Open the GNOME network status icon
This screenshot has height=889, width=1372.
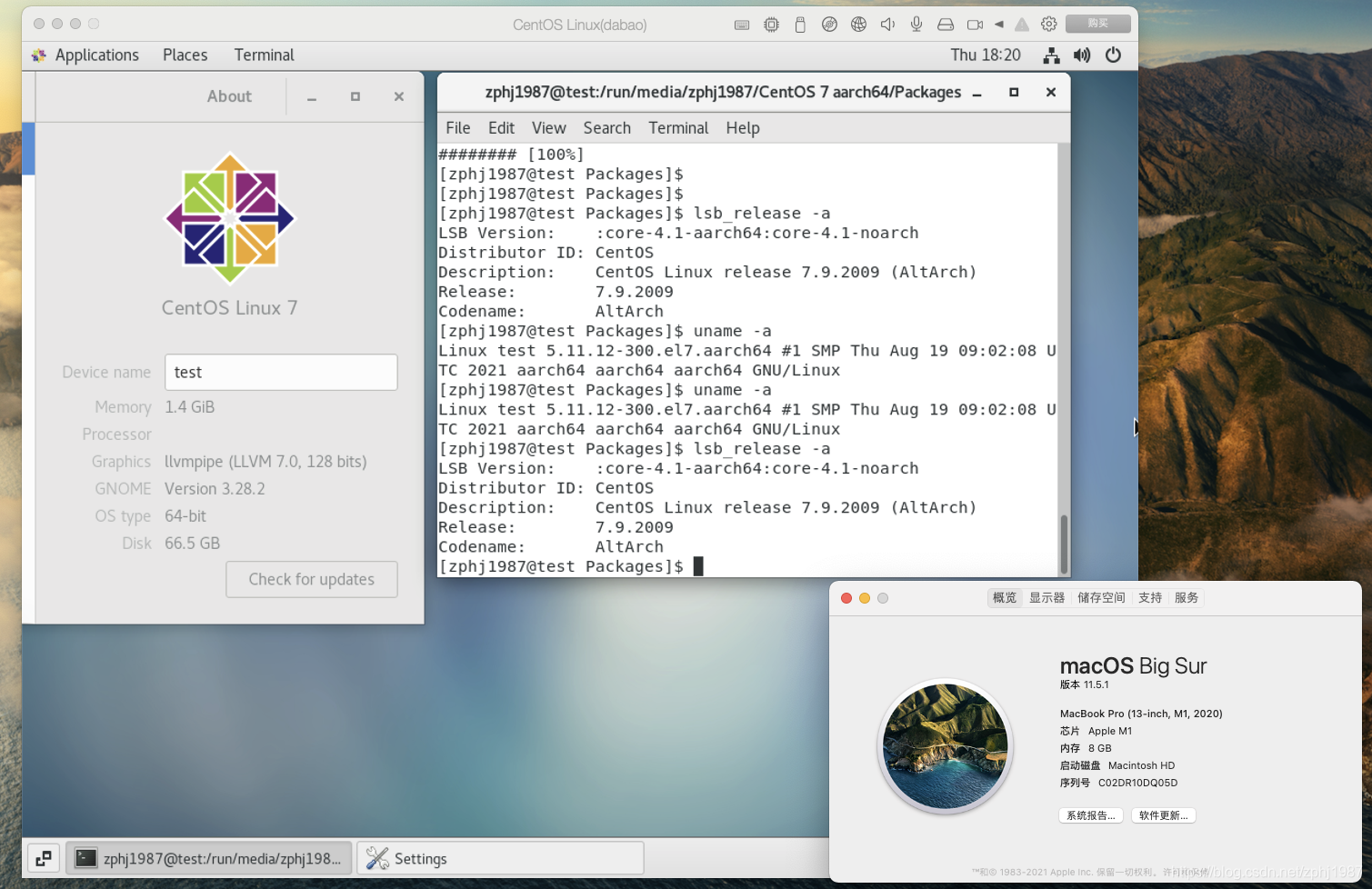click(1051, 55)
